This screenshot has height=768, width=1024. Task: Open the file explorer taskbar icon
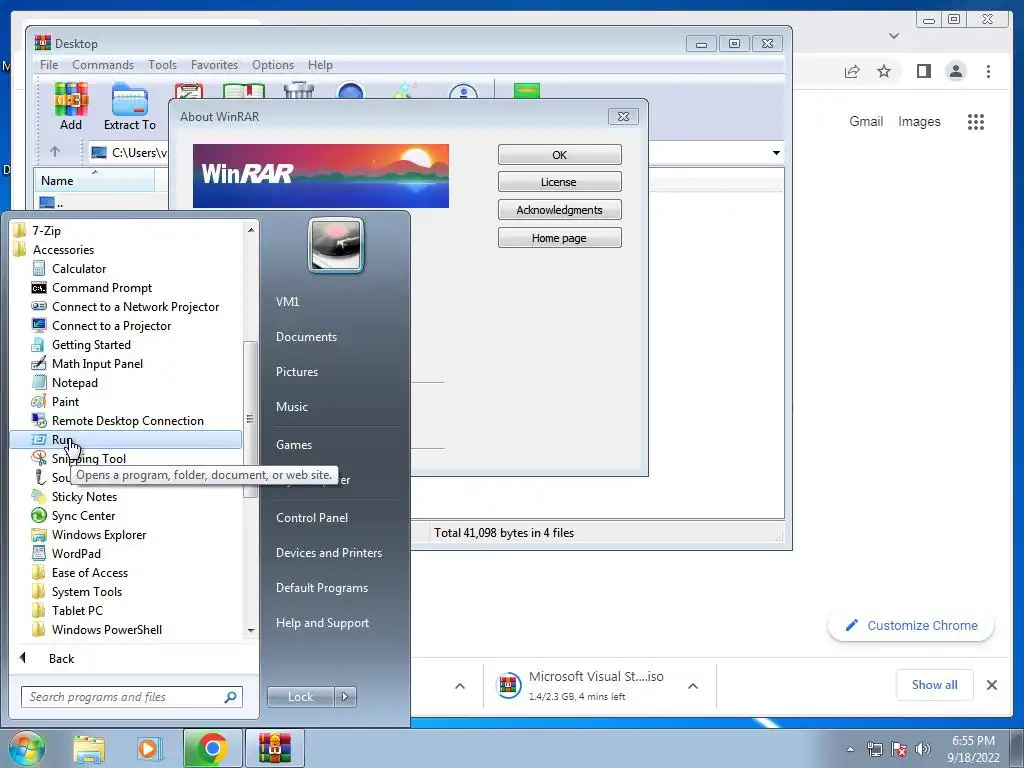[89, 748]
